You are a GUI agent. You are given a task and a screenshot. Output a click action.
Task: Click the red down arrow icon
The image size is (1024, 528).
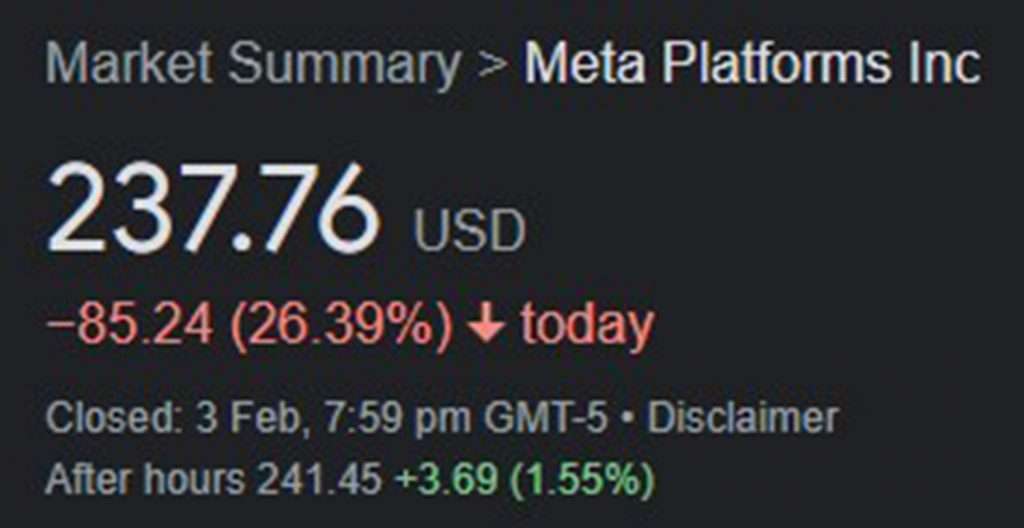pyautogui.click(x=487, y=323)
